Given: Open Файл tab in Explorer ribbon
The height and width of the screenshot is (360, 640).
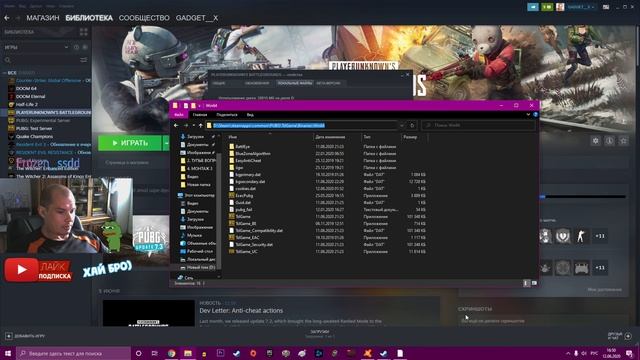Looking at the screenshot, I should point(179,115).
